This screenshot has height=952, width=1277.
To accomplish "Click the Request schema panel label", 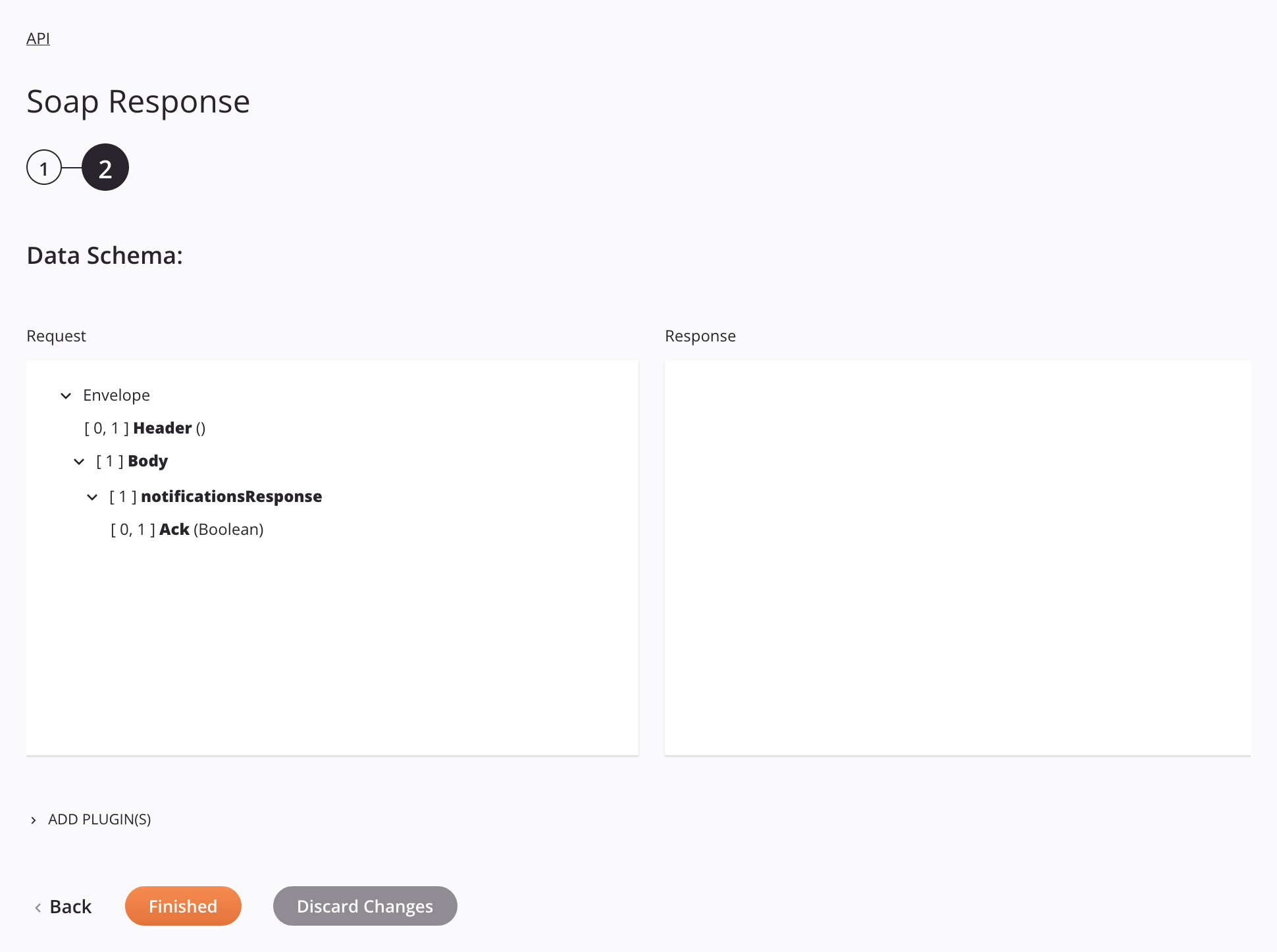I will pyautogui.click(x=56, y=336).
